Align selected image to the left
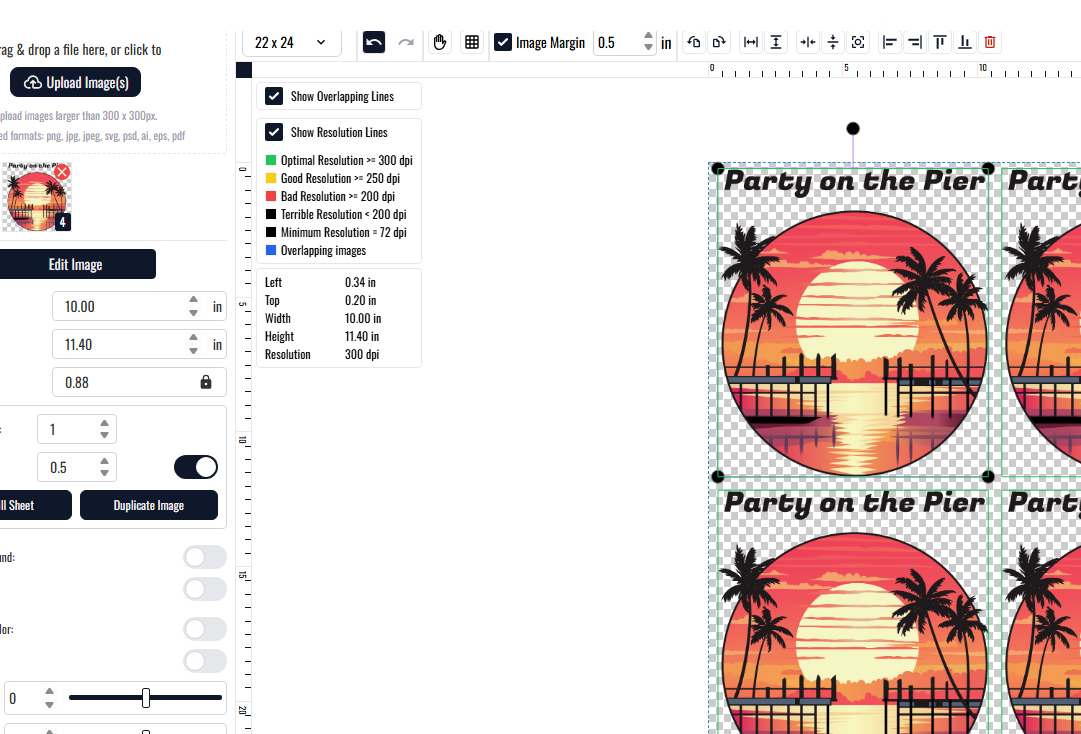The height and width of the screenshot is (734, 1081). [889, 42]
